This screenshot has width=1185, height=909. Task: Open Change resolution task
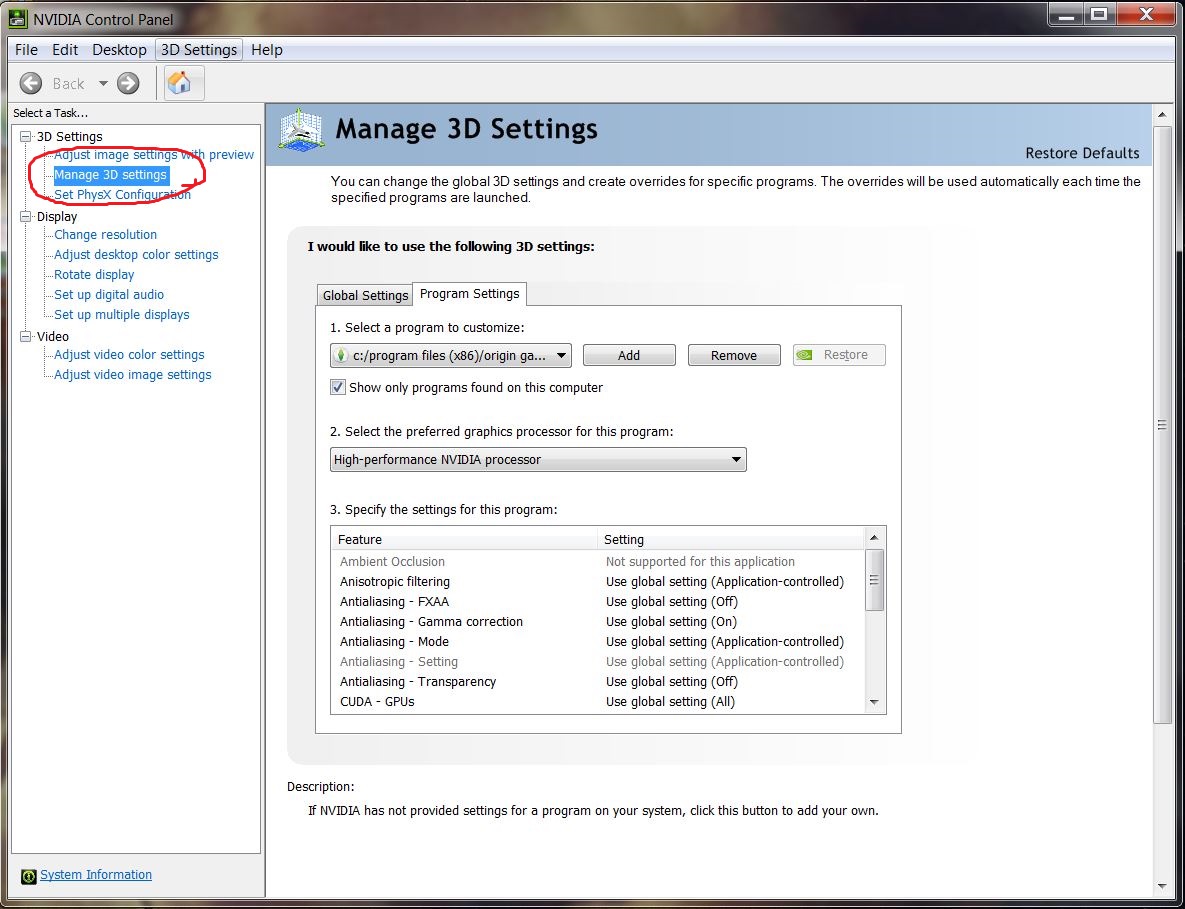pyautogui.click(x=105, y=235)
